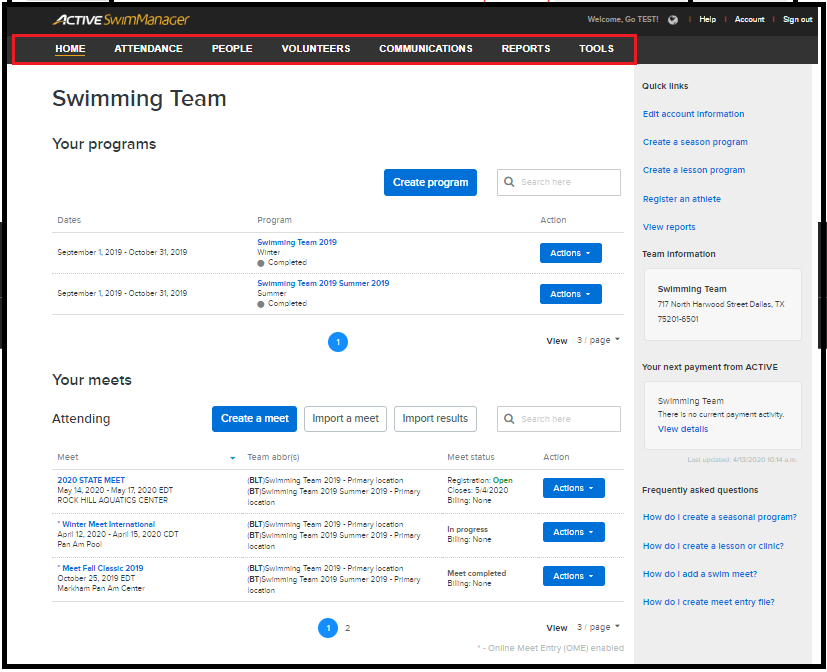The height and width of the screenshot is (672, 827).
Task: Open the Volunteers menu
Action: (315, 49)
